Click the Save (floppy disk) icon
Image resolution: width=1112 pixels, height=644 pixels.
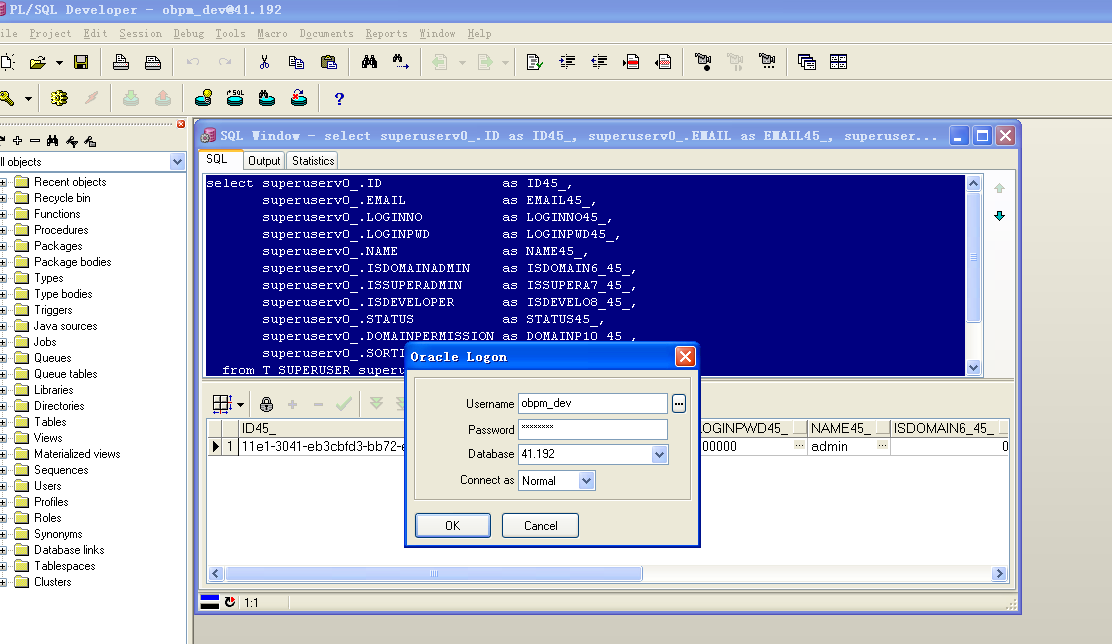(x=81, y=62)
